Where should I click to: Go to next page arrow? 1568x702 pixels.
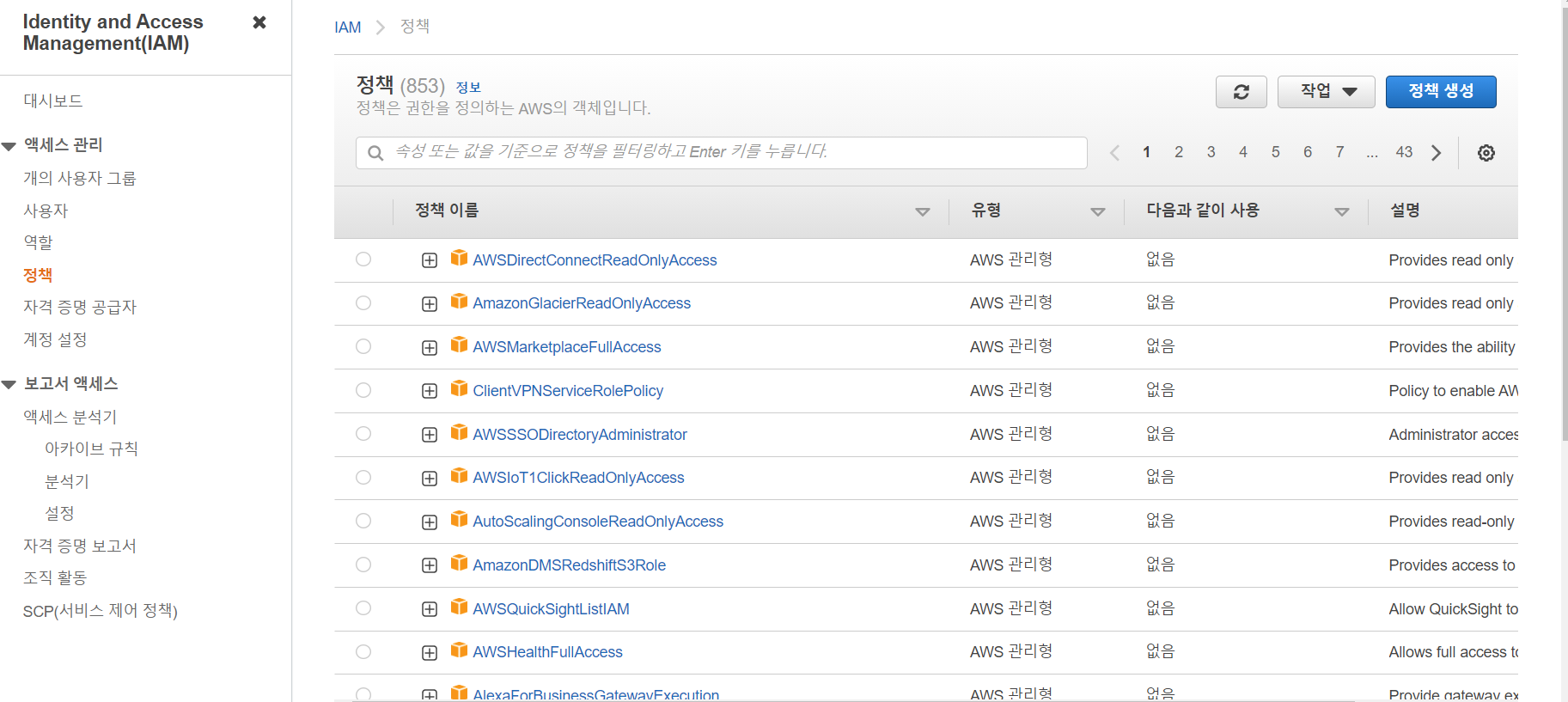click(1436, 153)
